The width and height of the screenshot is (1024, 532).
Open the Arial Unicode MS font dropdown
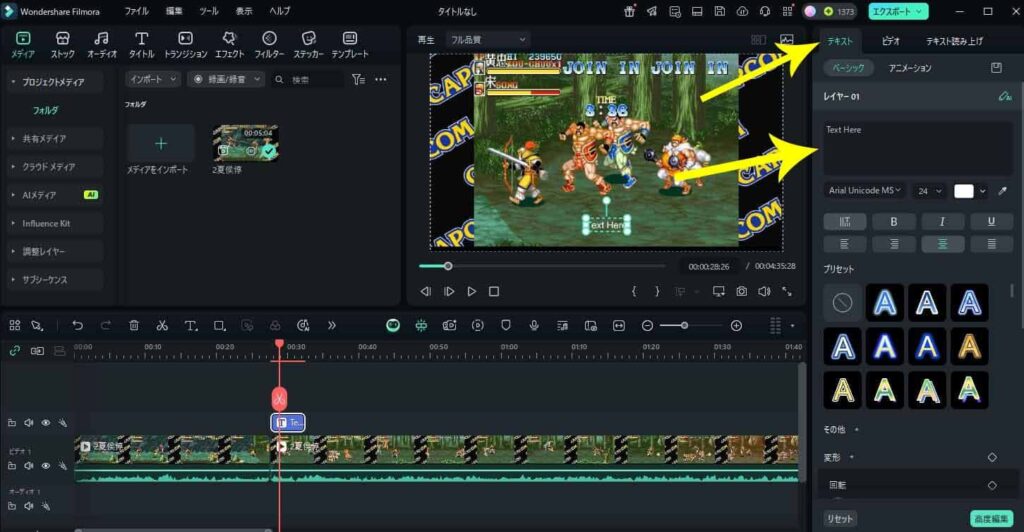pyautogui.click(x=865, y=191)
